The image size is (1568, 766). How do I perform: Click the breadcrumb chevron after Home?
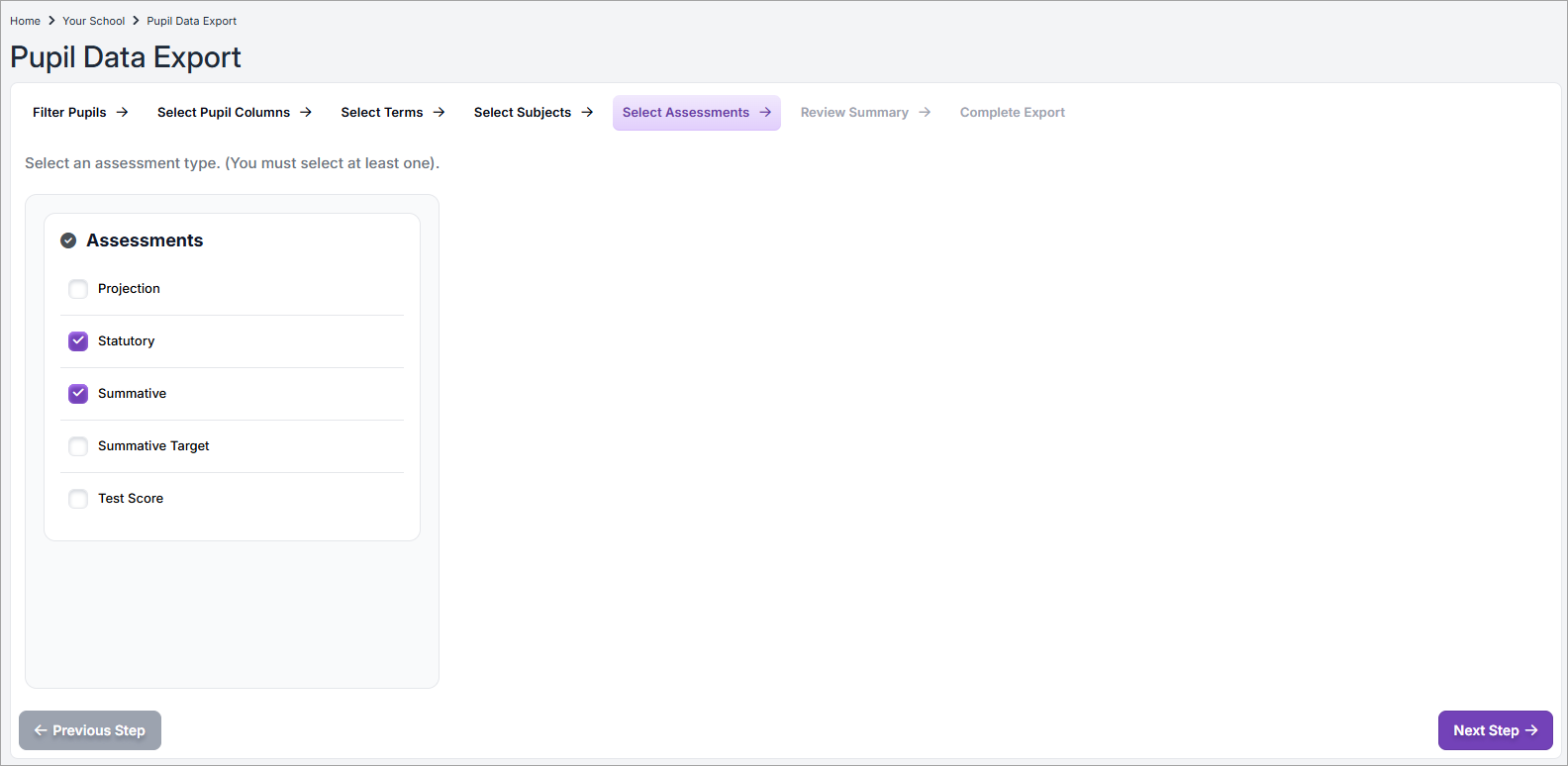click(x=51, y=21)
